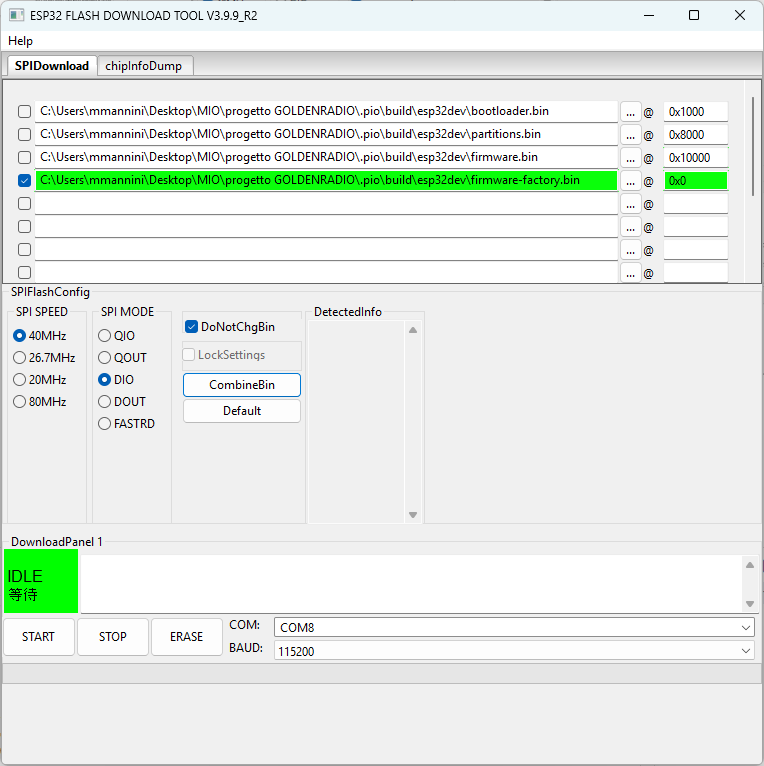Choose FASTRD SPI mode
Screen dimensions: 764x766
pyautogui.click(x=127, y=424)
